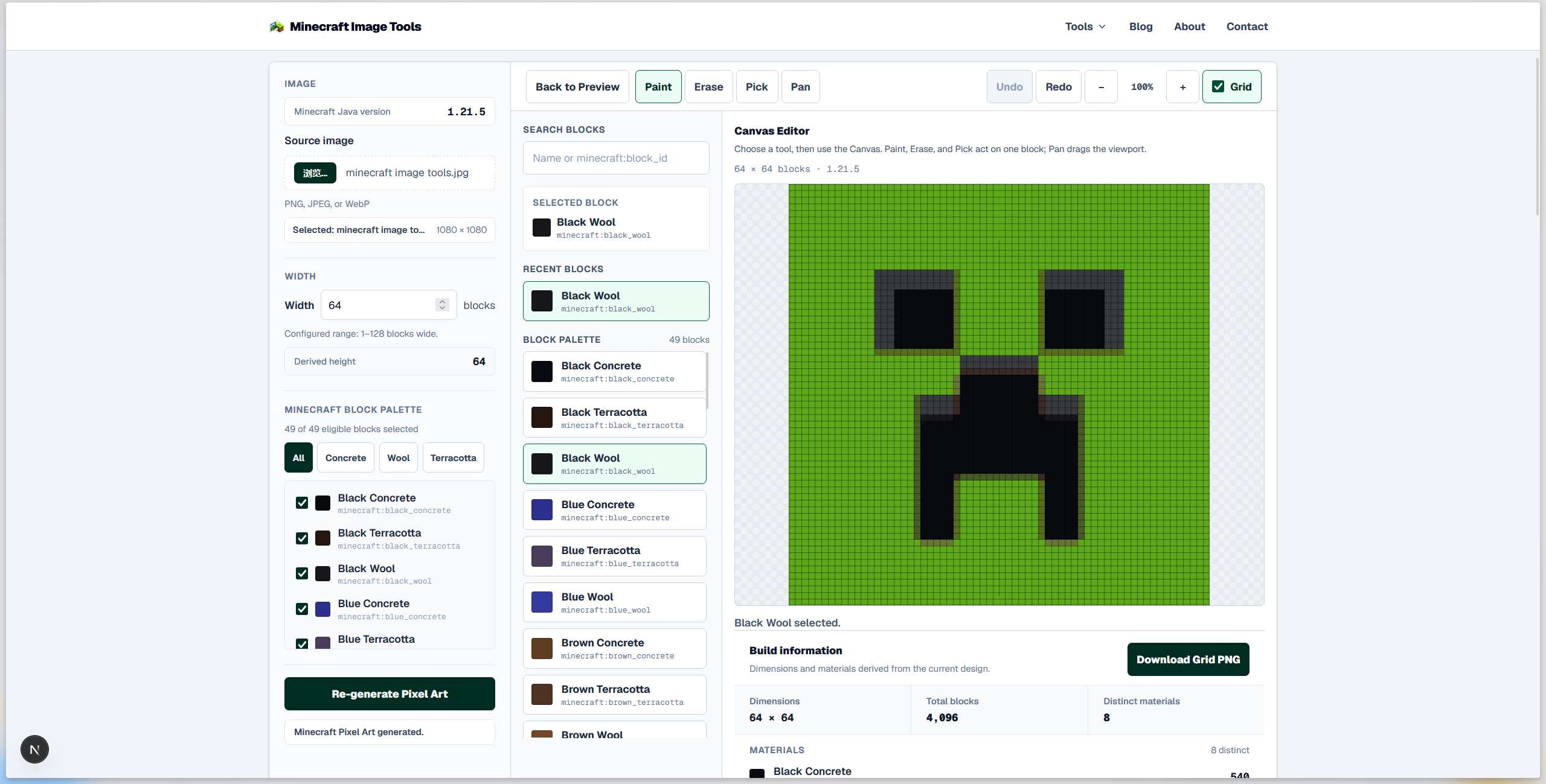Select Black Terracotta from the Block Palette
1546x784 pixels.
click(x=614, y=418)
